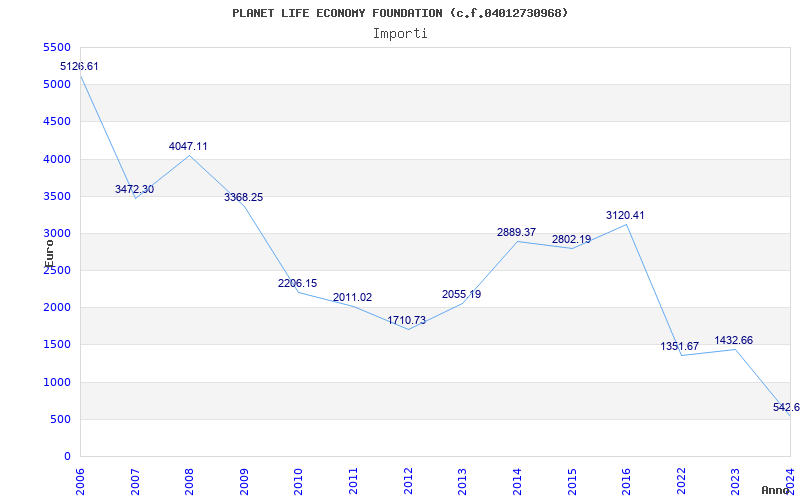800x500 pixels.
Task: Click the y-axis tick 3500
Action: [57, 196]
